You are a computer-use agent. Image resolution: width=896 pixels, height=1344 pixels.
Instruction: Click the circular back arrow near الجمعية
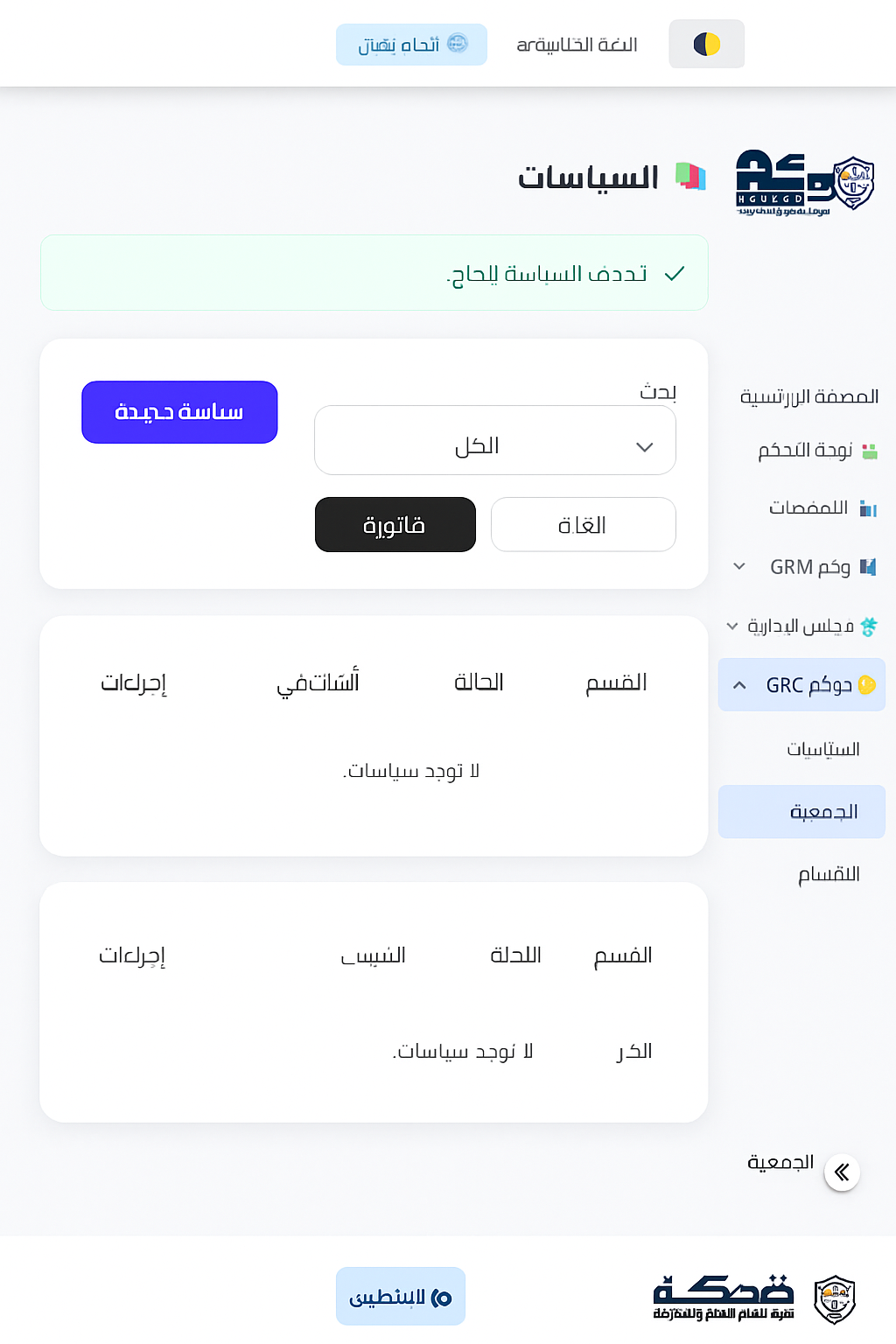coord(843,1172)
